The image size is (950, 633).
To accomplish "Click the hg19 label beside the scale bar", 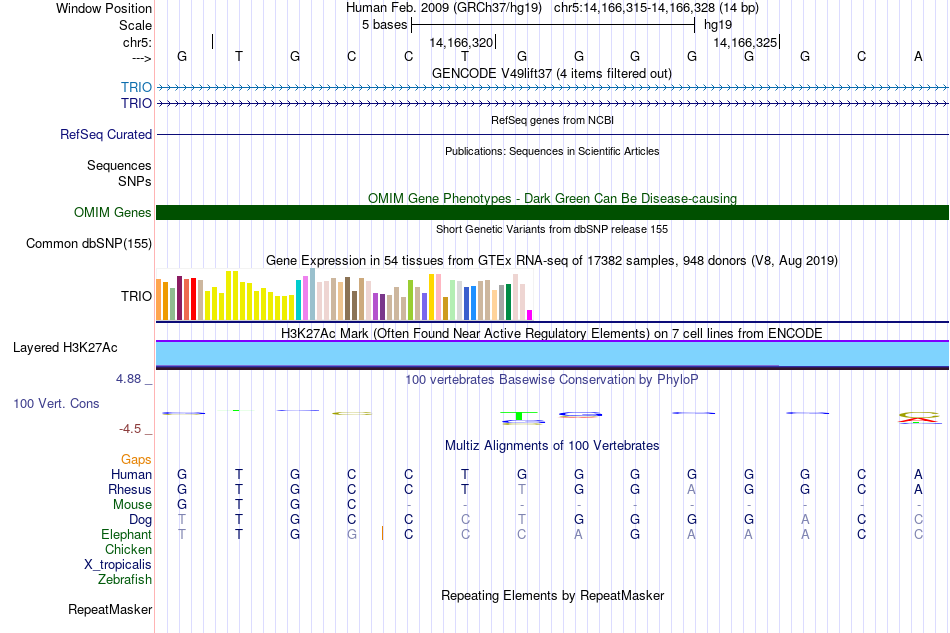I will [718, 25].
